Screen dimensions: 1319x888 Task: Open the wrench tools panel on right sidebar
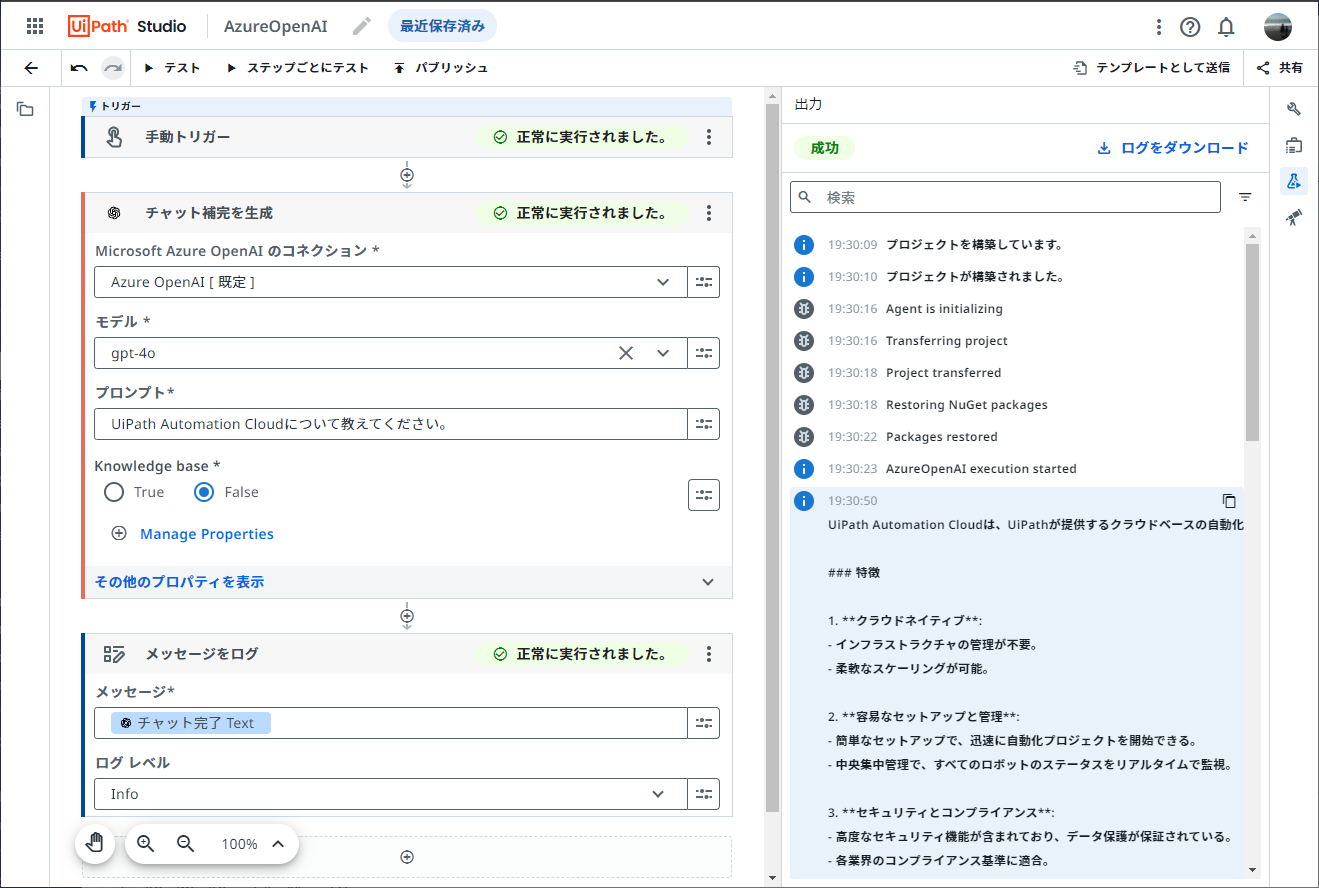pos(1294,108)
